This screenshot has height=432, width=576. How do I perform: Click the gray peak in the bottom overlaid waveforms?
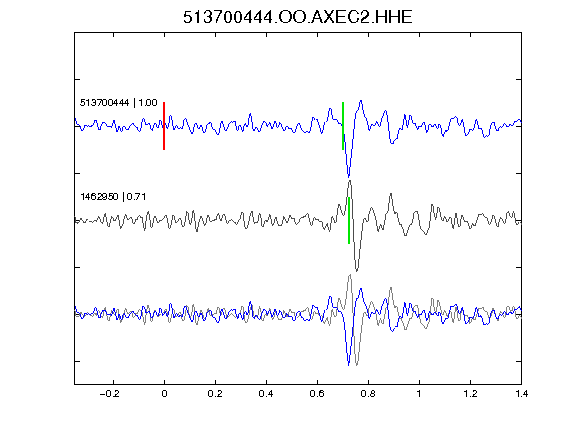click(350, 276)
